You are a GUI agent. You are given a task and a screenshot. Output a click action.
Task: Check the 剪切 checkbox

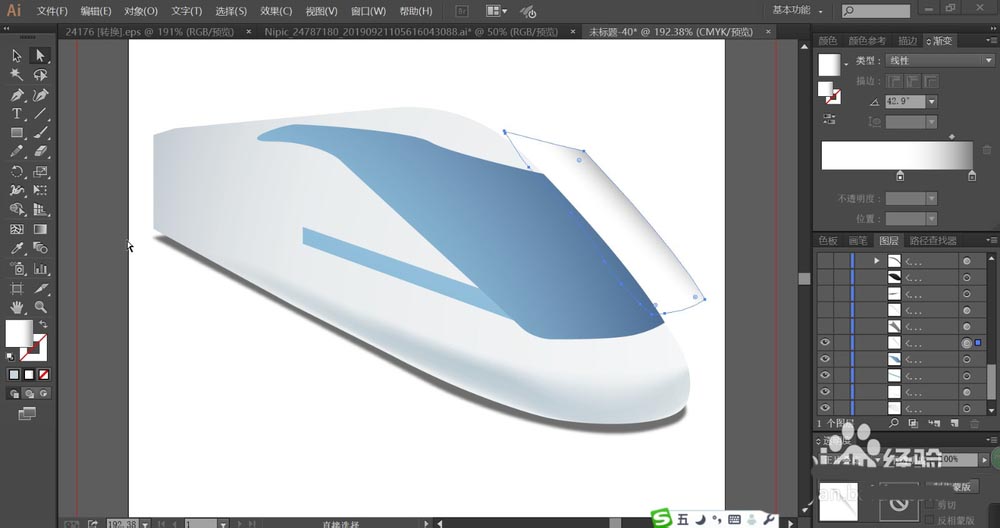click(931, 505)
